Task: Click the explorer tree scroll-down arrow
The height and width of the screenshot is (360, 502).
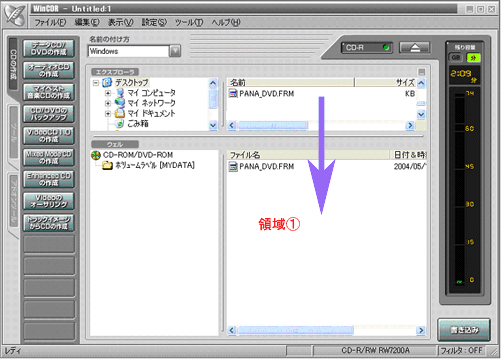Action: click(213, 125)
